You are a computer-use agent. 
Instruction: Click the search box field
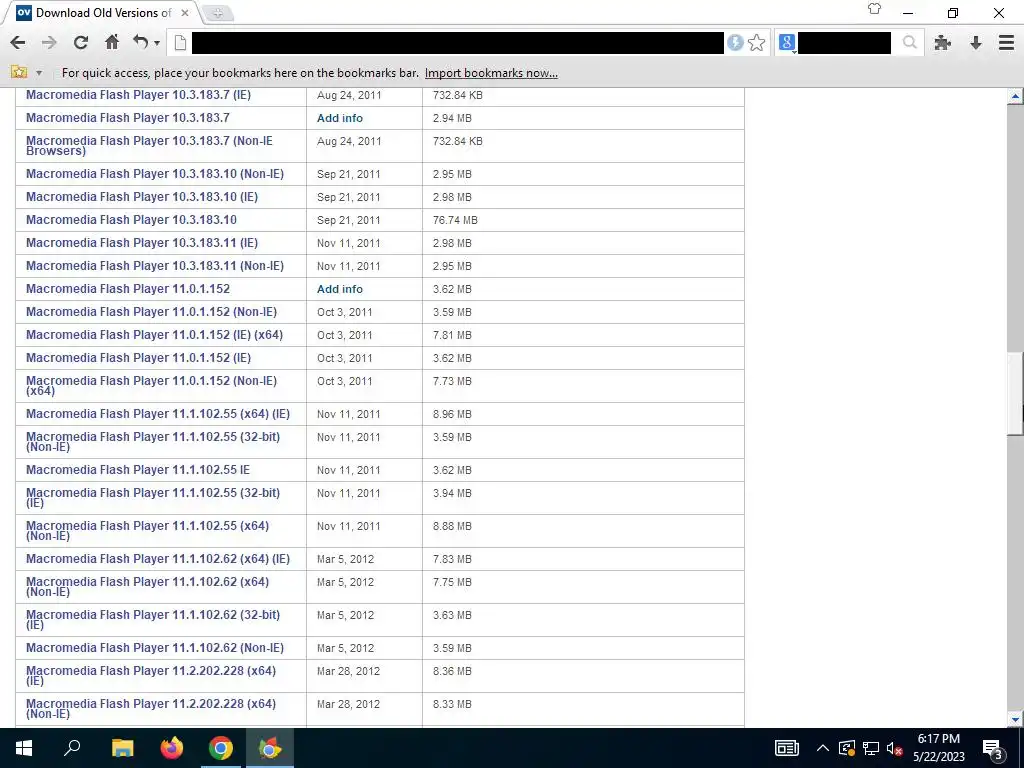844,43
